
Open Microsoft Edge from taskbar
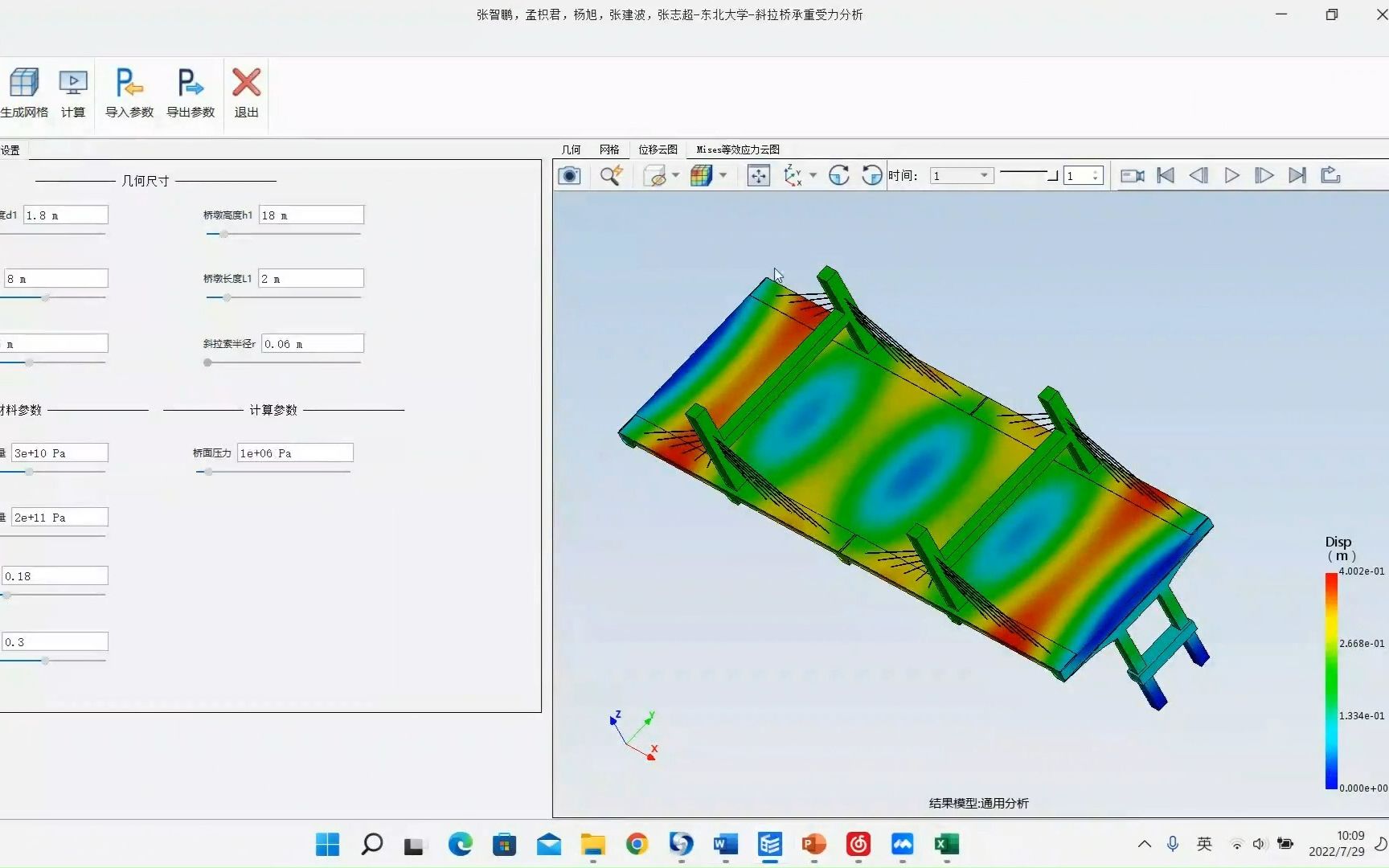click(x=460, y=844)
